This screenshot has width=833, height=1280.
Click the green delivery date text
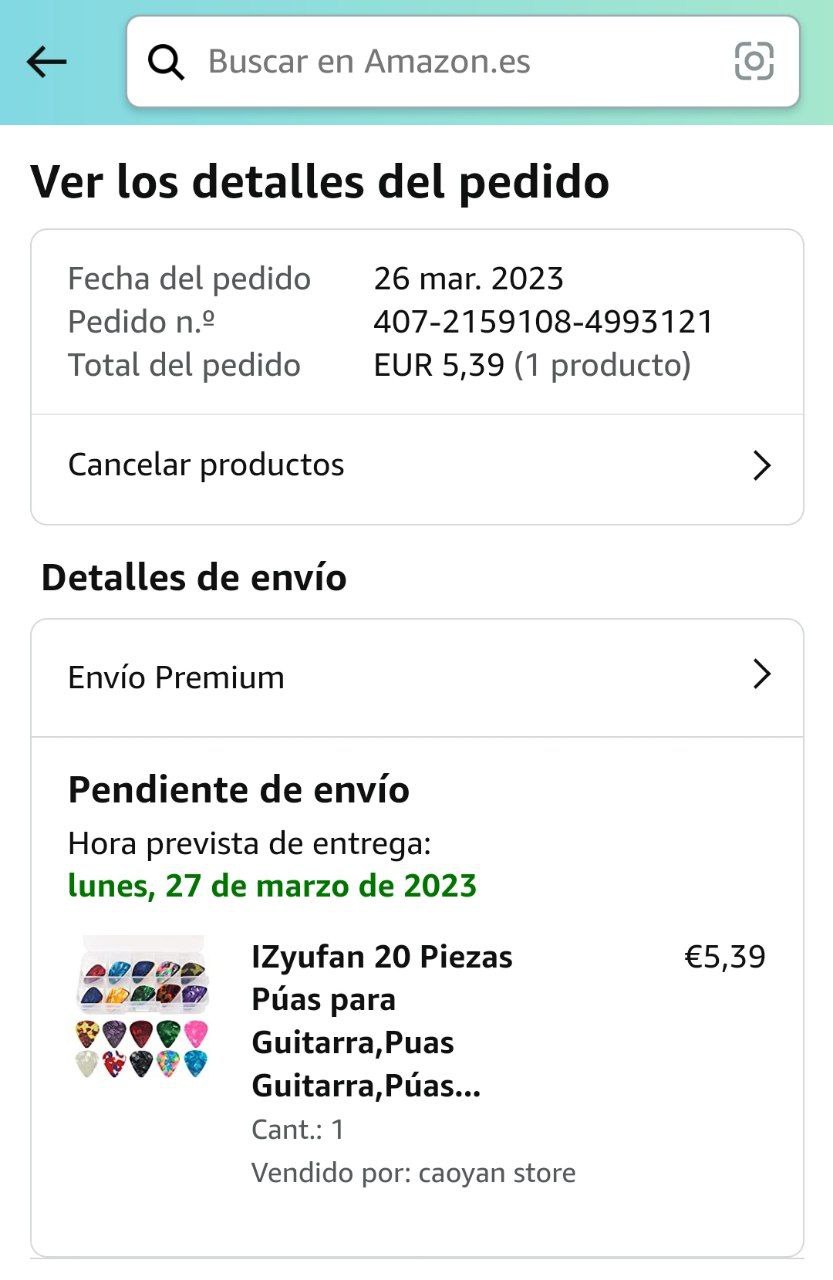(272, 886)
